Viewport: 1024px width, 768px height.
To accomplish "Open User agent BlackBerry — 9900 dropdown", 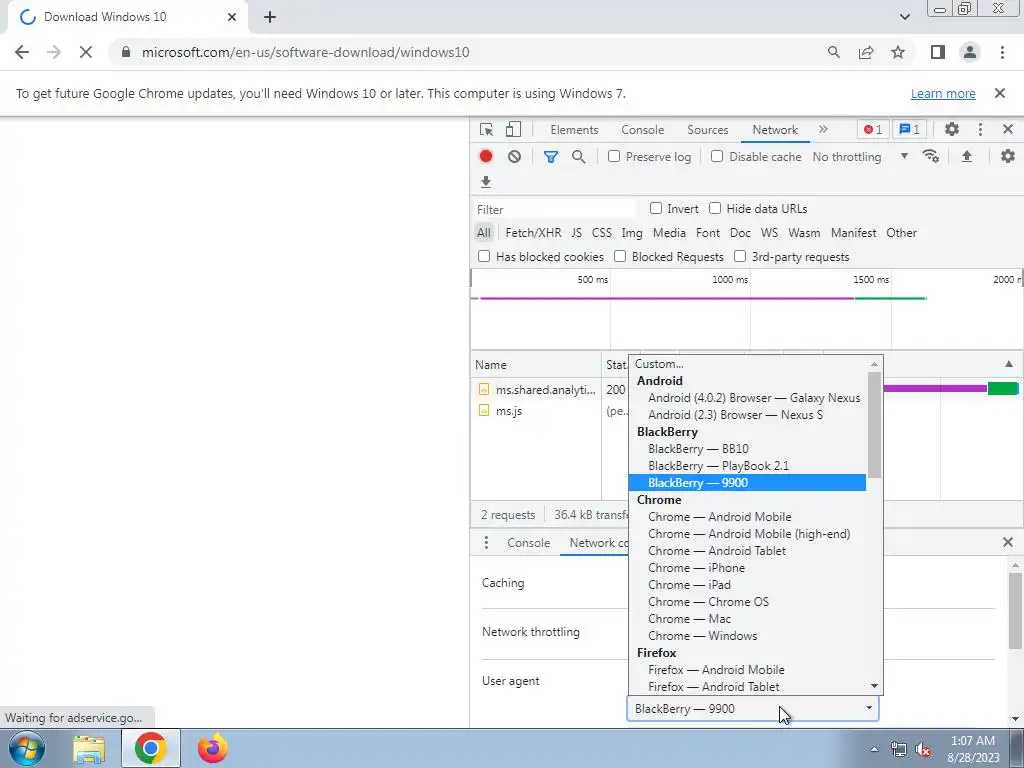I will point(753,709).
